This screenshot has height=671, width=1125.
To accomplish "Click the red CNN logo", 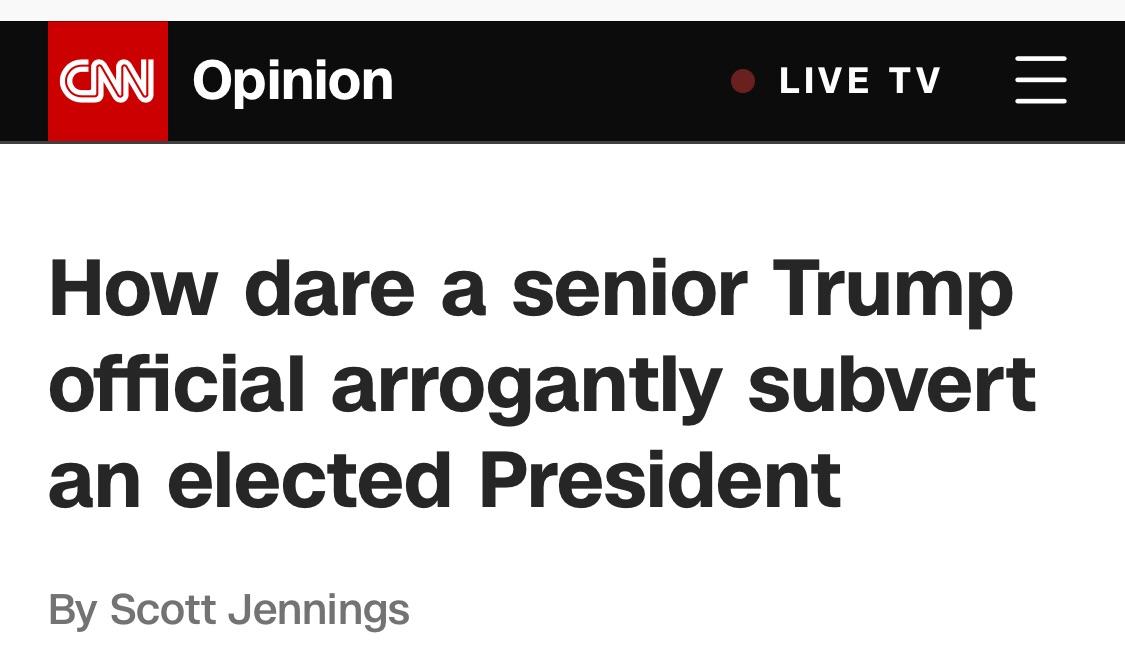I will click(x=108, y=80).
